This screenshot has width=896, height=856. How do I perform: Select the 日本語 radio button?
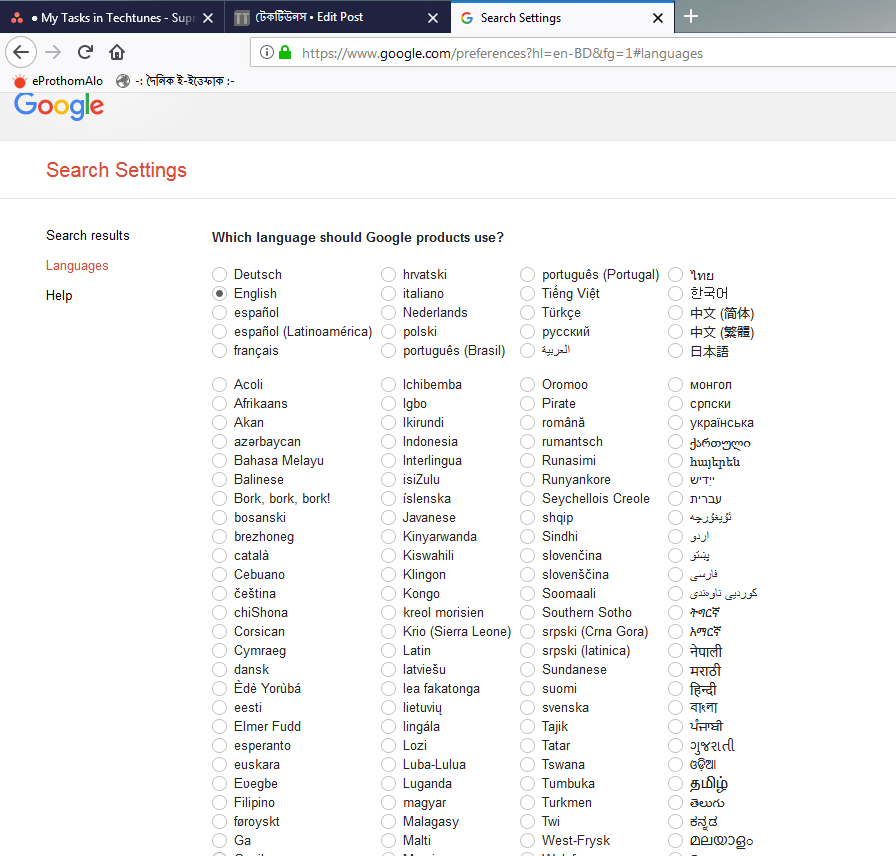675,350
